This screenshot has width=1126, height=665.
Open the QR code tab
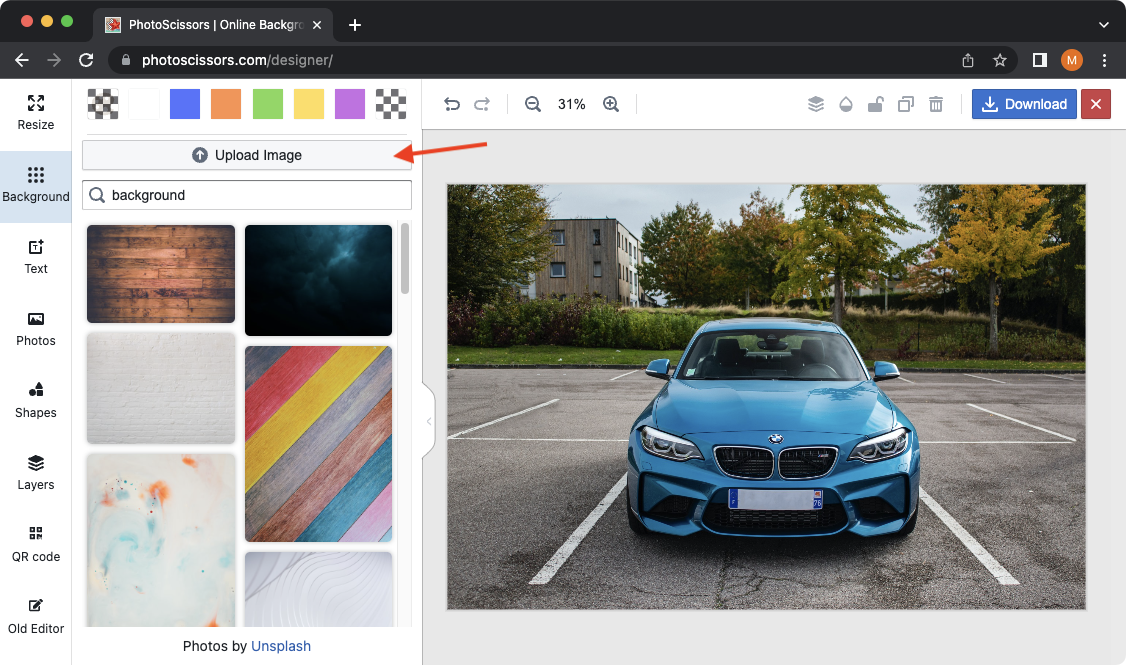36,544
